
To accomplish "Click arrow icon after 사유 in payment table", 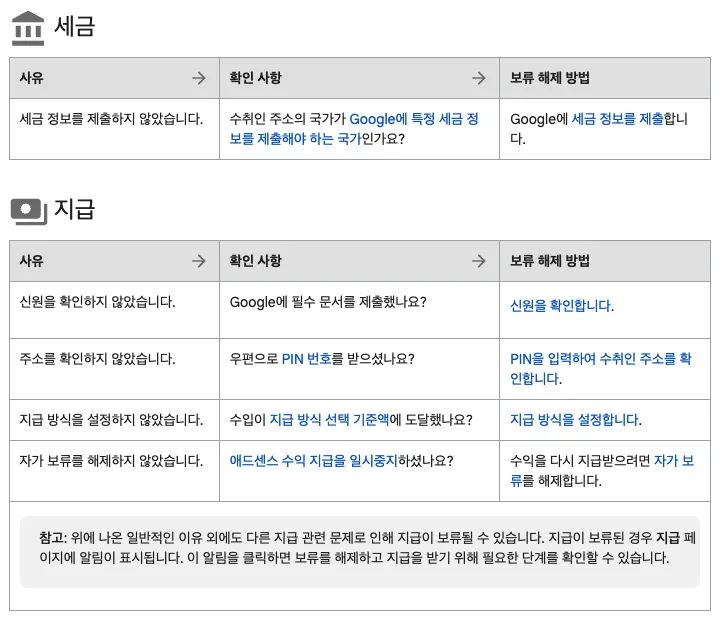I will [x=199, y=261].
